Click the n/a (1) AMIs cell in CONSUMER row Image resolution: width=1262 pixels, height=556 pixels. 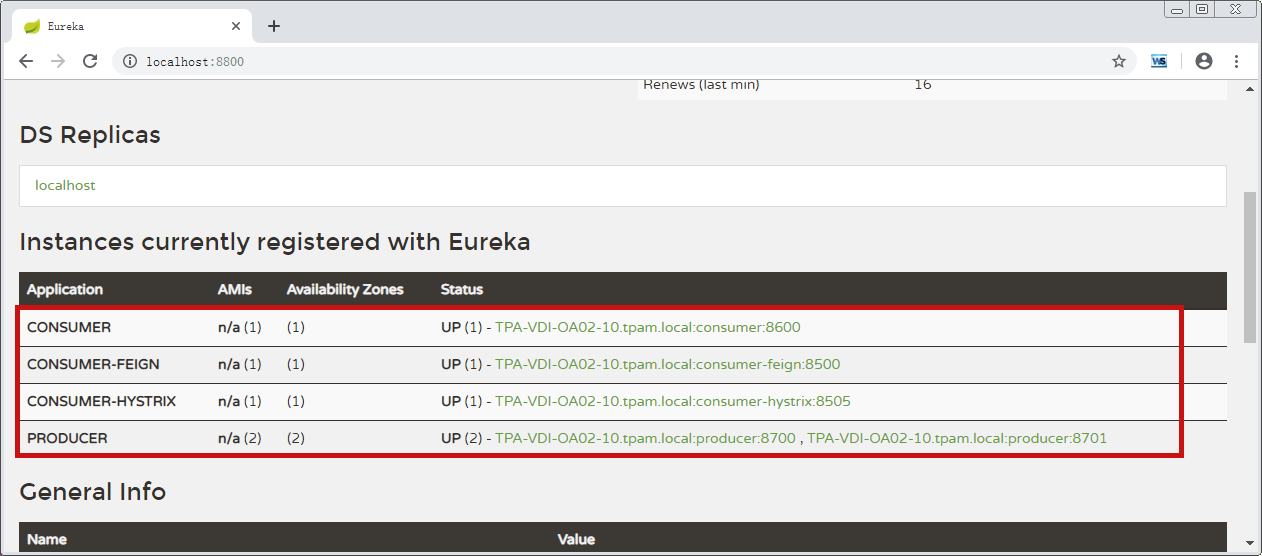(240, 327)
